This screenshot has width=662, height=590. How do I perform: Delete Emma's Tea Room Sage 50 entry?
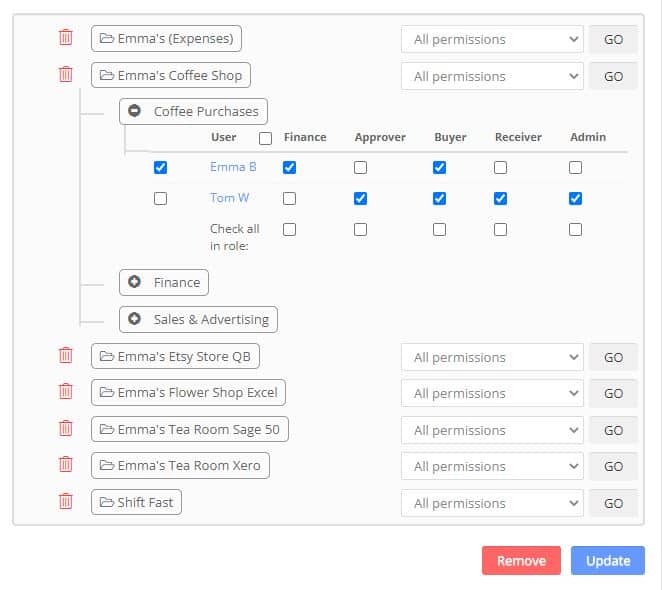(x=65, y=429)
